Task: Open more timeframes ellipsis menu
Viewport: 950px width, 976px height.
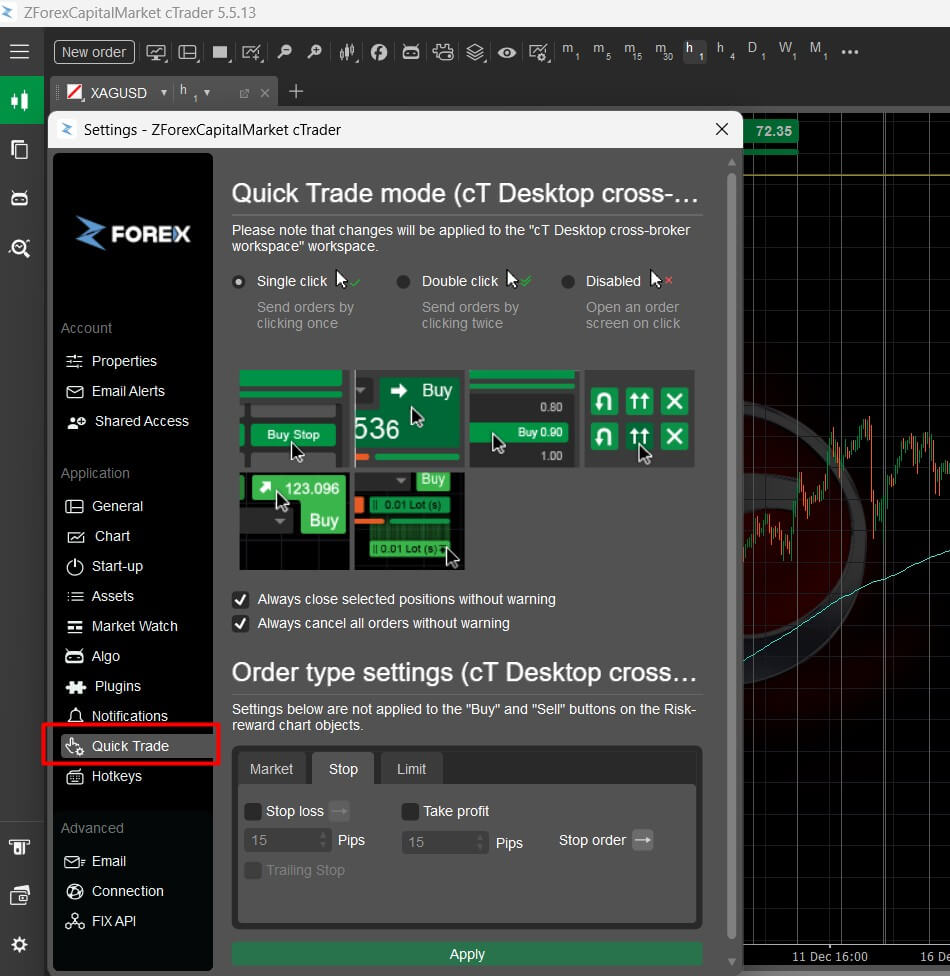Action: tap(850, 52)
